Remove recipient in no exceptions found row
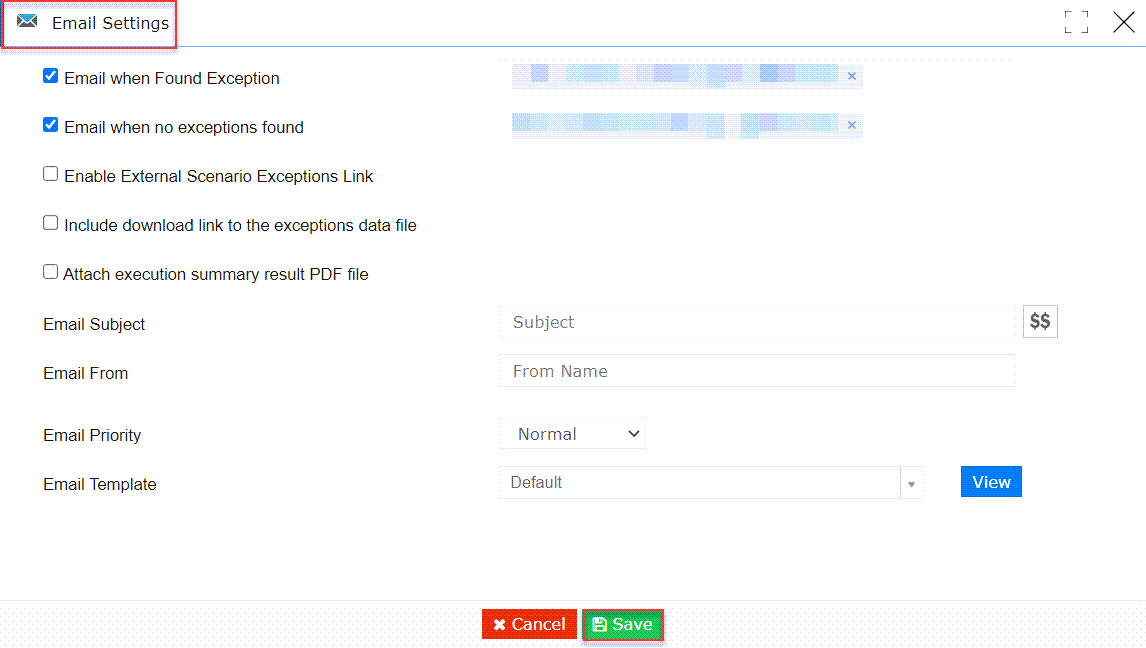The width and height of the screenshot is (1146, 648). 851,125
